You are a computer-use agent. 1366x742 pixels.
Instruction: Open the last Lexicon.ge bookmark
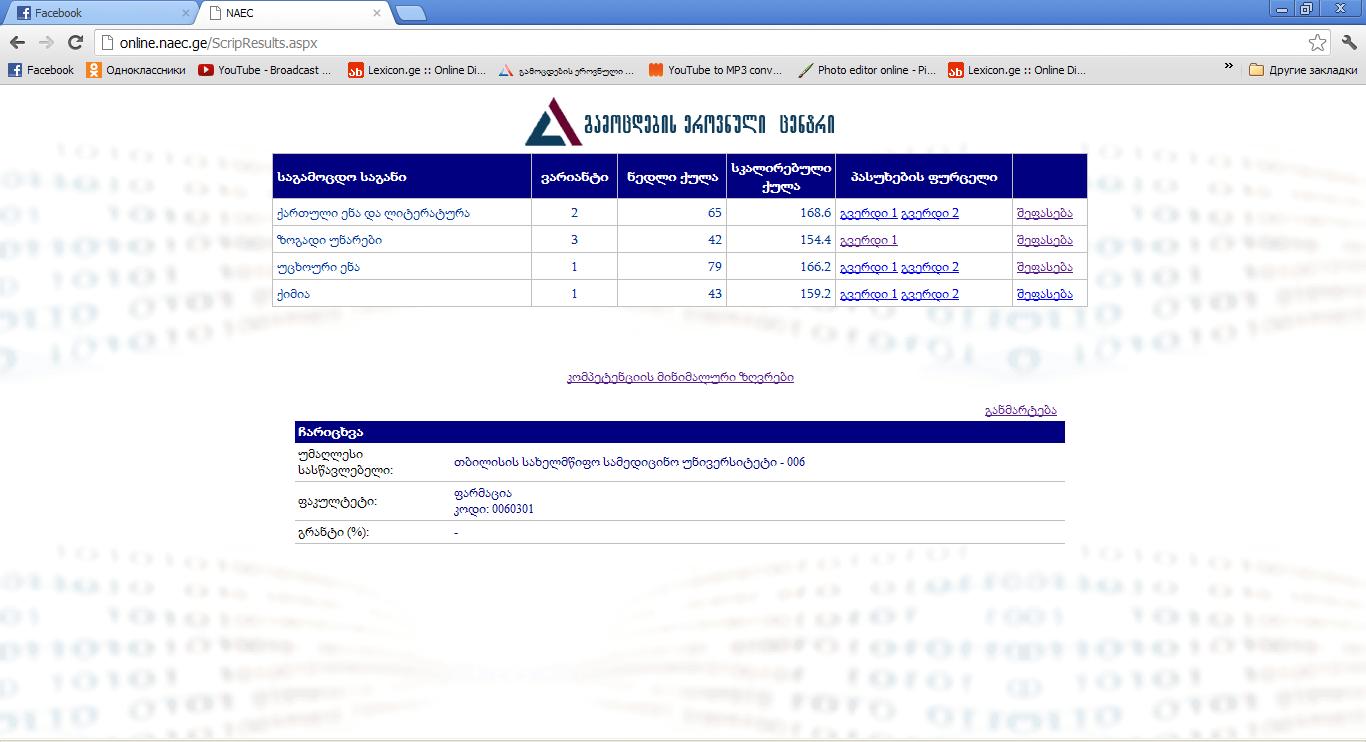pos(1017,70)
